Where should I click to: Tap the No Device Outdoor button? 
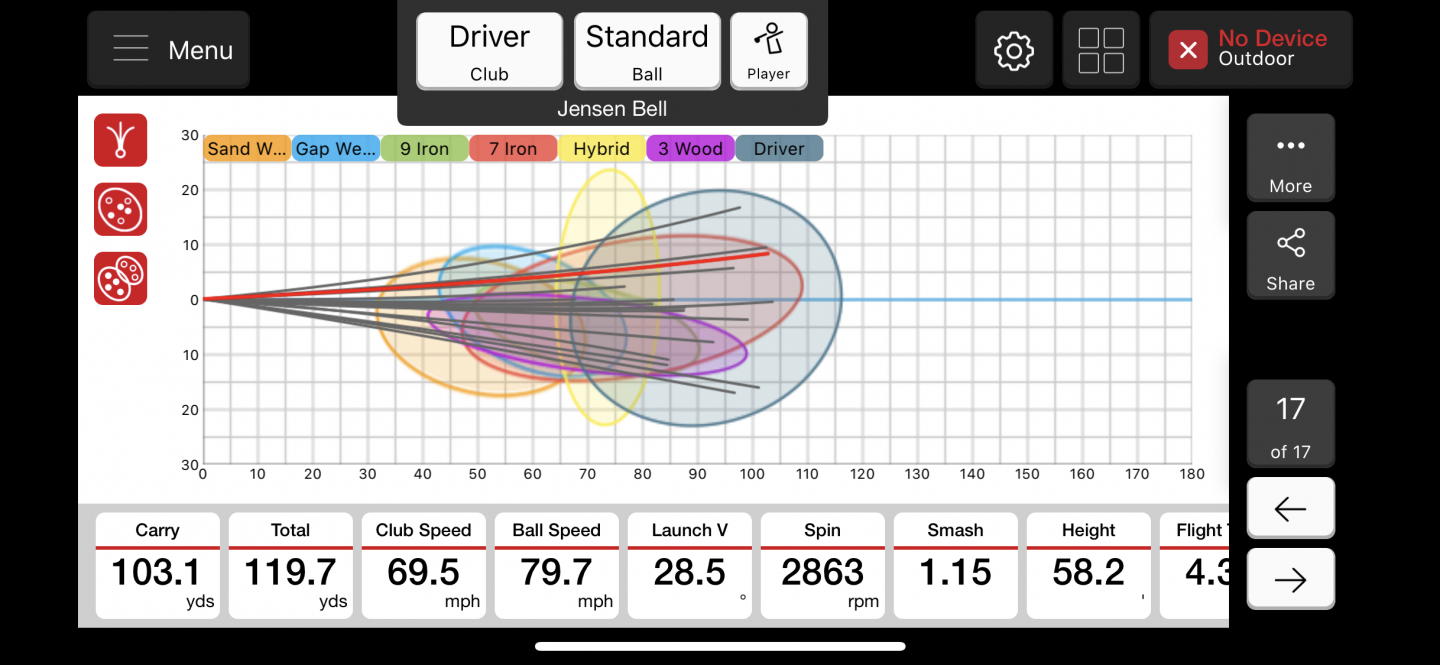pyautogui.click(x=1250, y=50)
